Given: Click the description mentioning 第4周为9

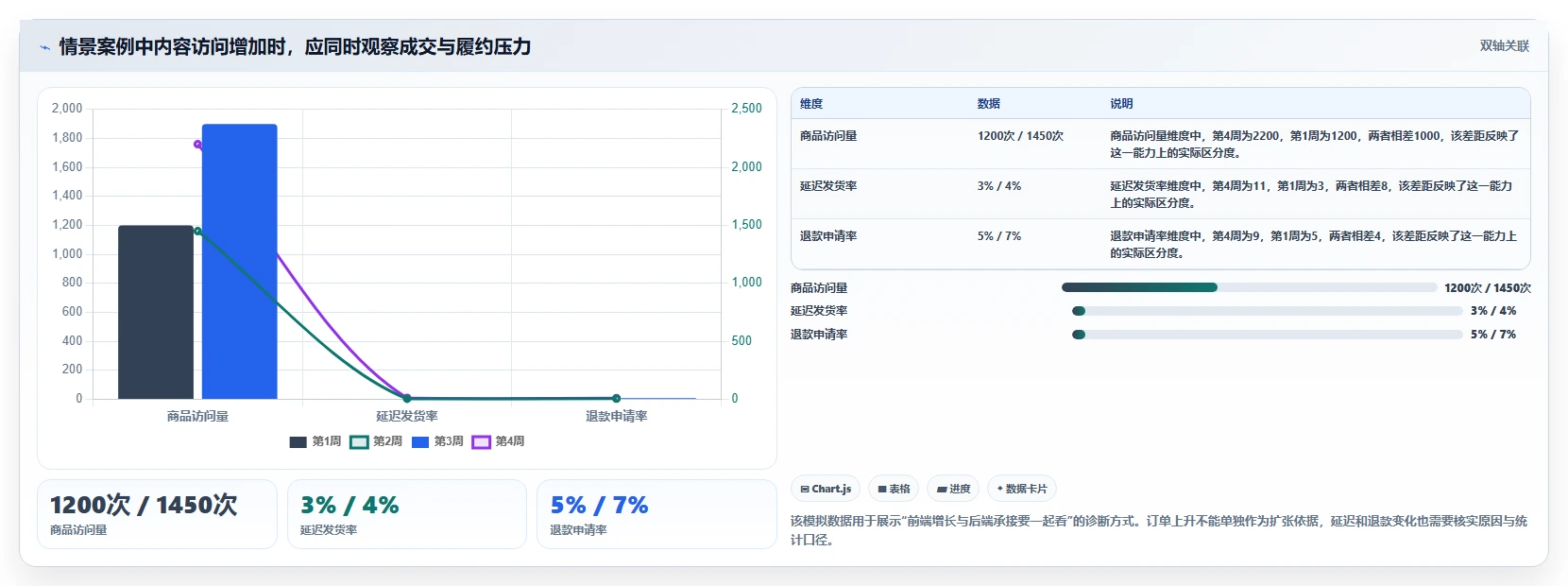Looking at the screenshot, I should point(1314,245).
